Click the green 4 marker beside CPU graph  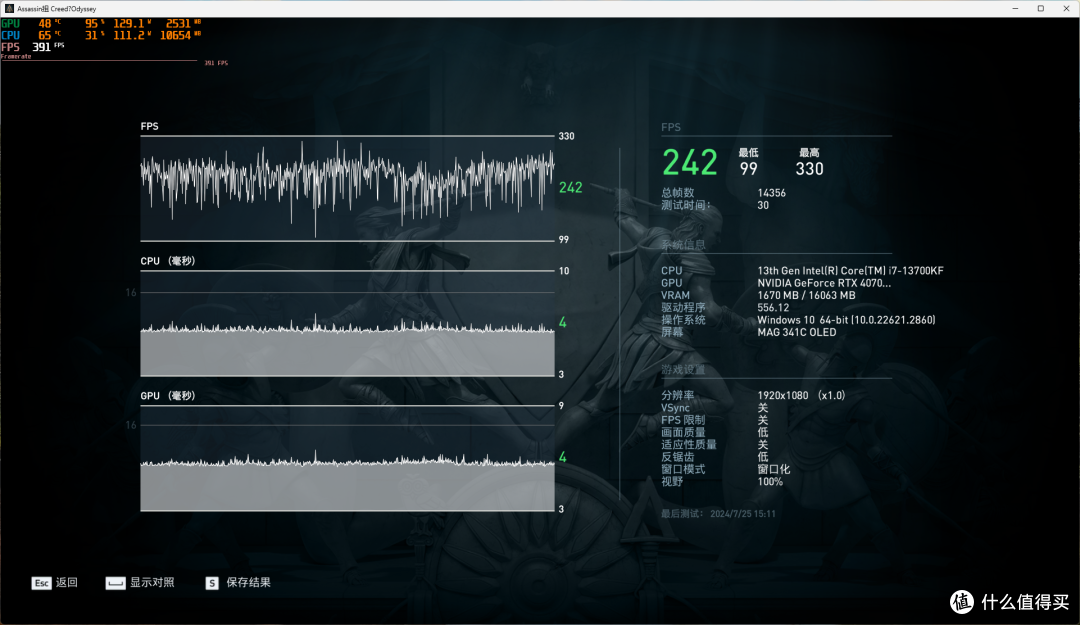click(563, 322)
